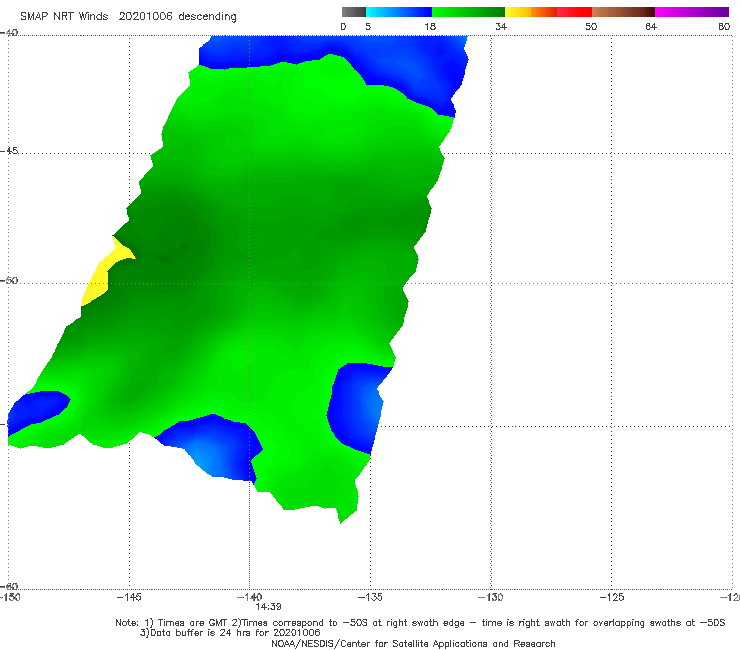
Task: Click the gray 0–5 segment of color bar
Action: pyautogui.click(x=353, y=12)
